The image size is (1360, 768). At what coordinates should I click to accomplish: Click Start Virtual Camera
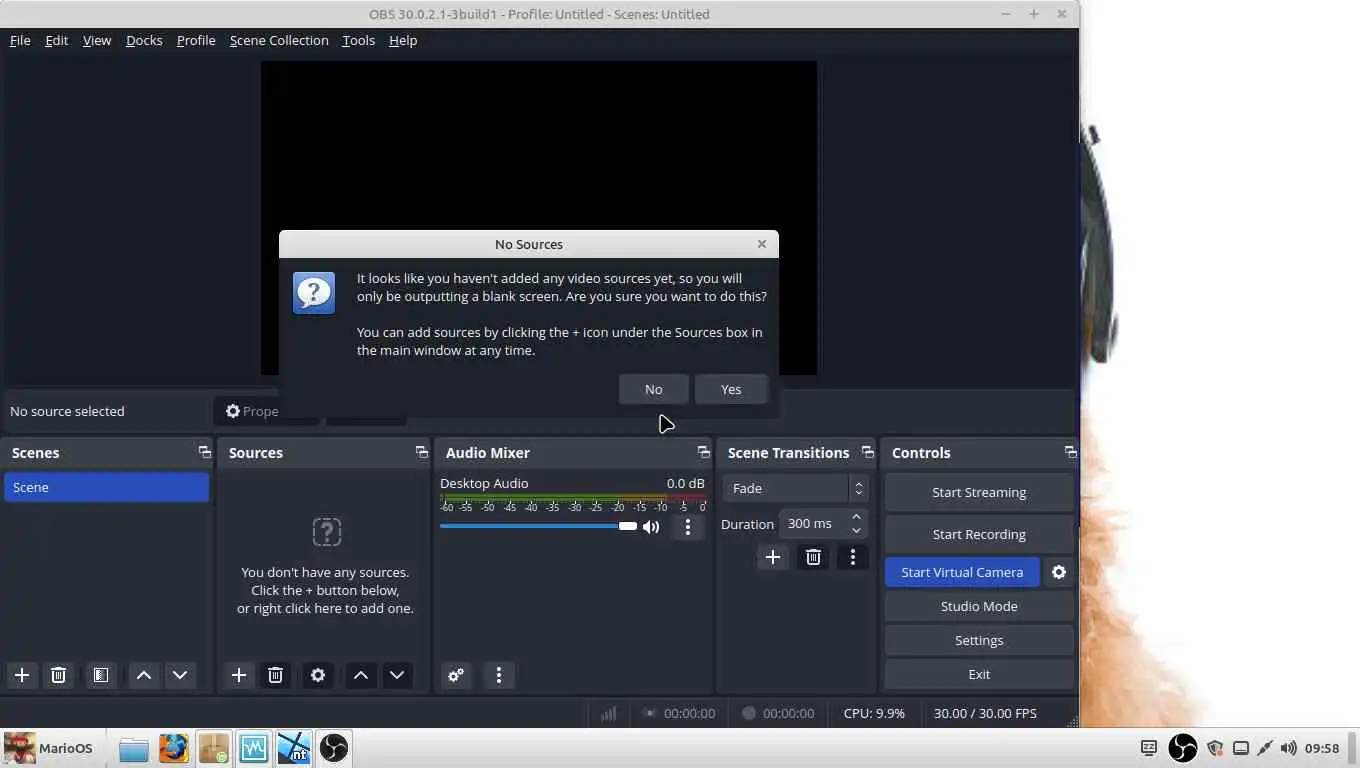[x=962, y=572]
